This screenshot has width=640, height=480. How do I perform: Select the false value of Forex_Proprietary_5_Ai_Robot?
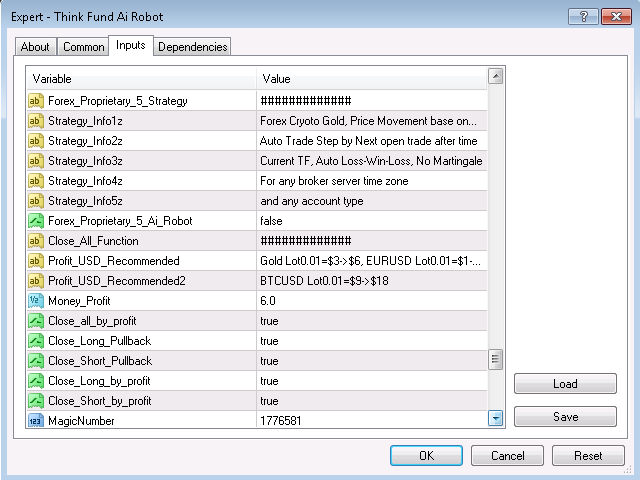[x=271, y=221]
